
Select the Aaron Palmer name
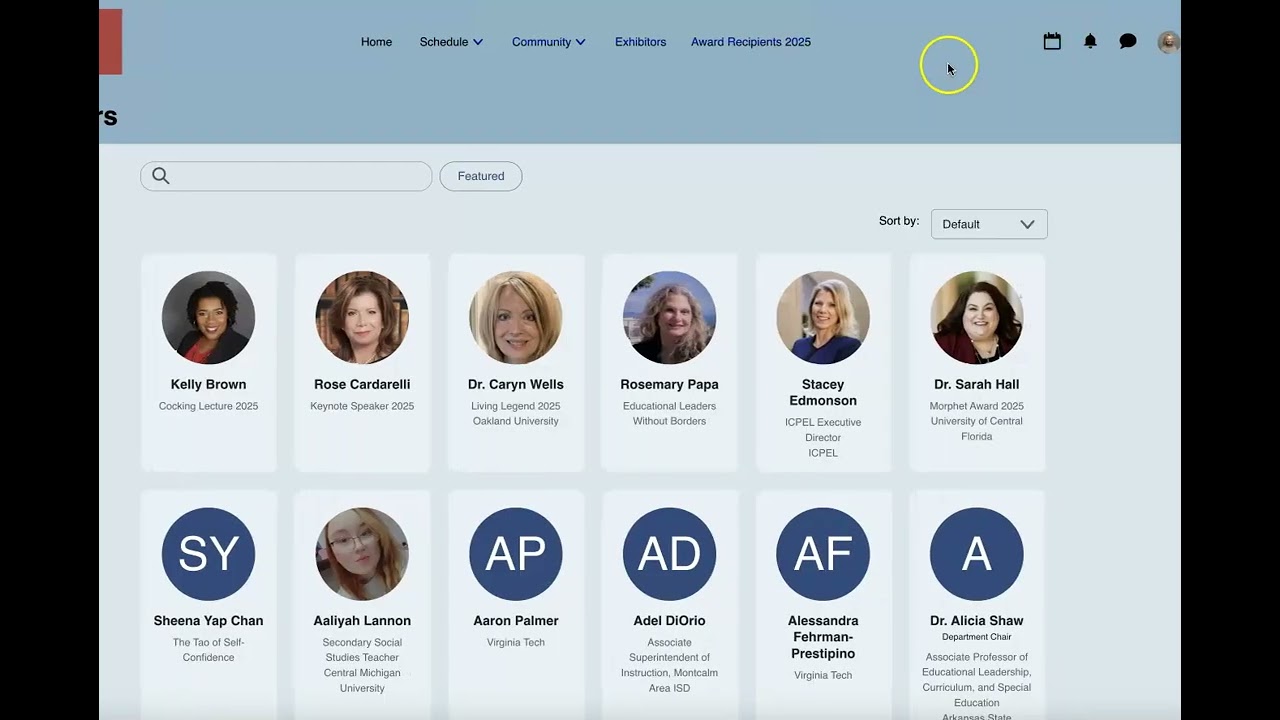pos(516,621)
